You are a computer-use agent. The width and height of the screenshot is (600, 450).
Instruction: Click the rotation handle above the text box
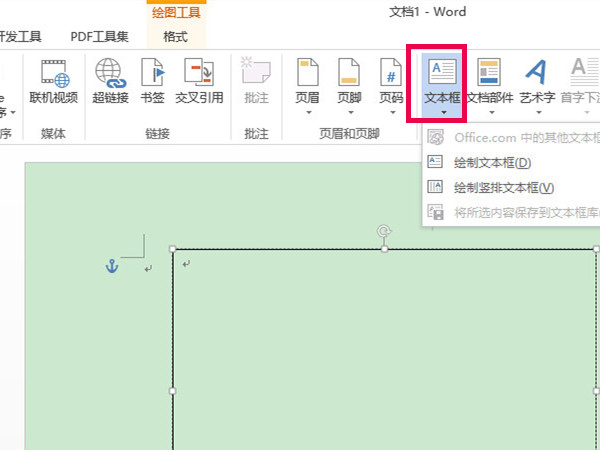(384, 231)
